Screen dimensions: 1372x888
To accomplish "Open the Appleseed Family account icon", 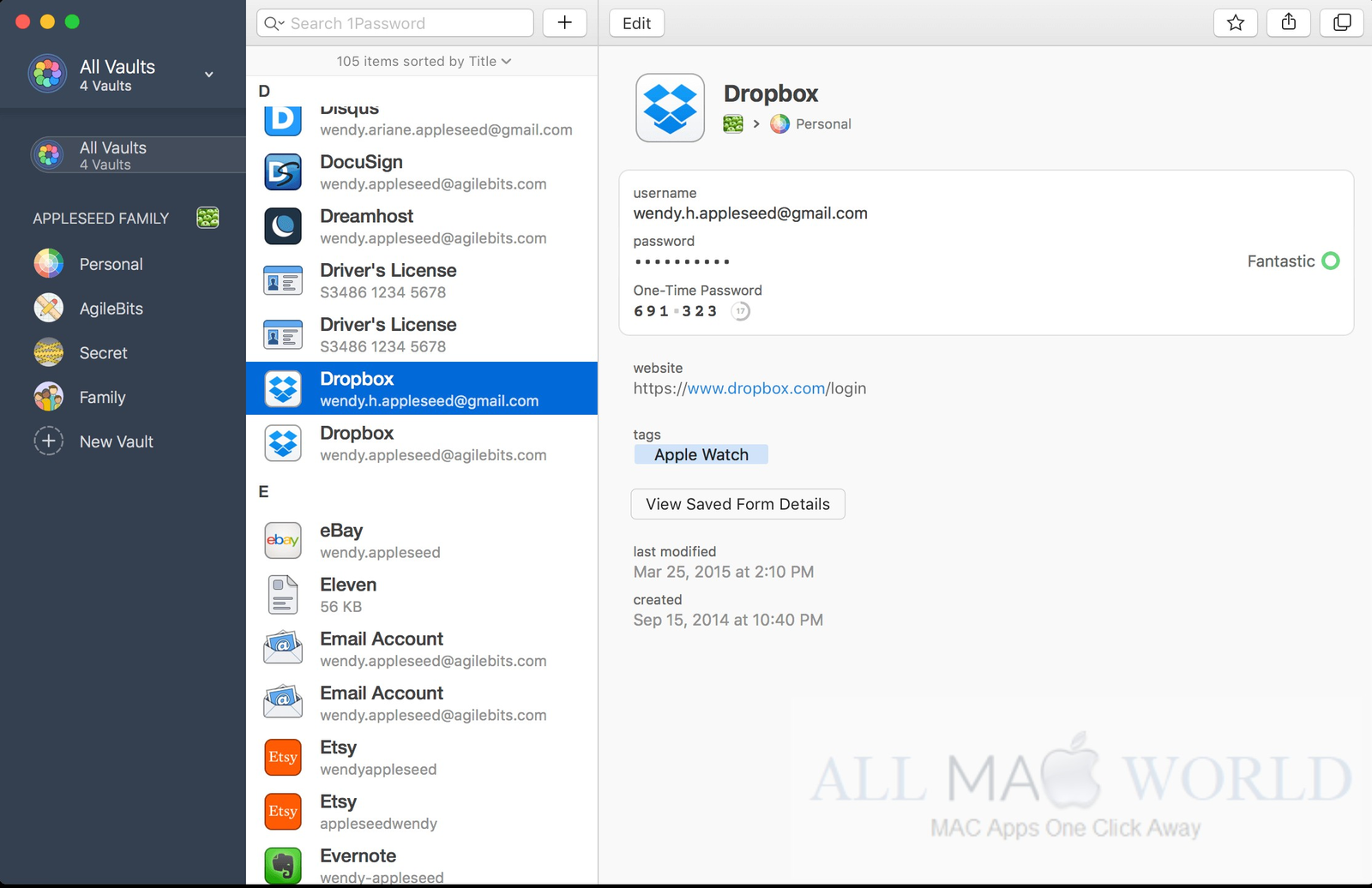I will [208, 218].
